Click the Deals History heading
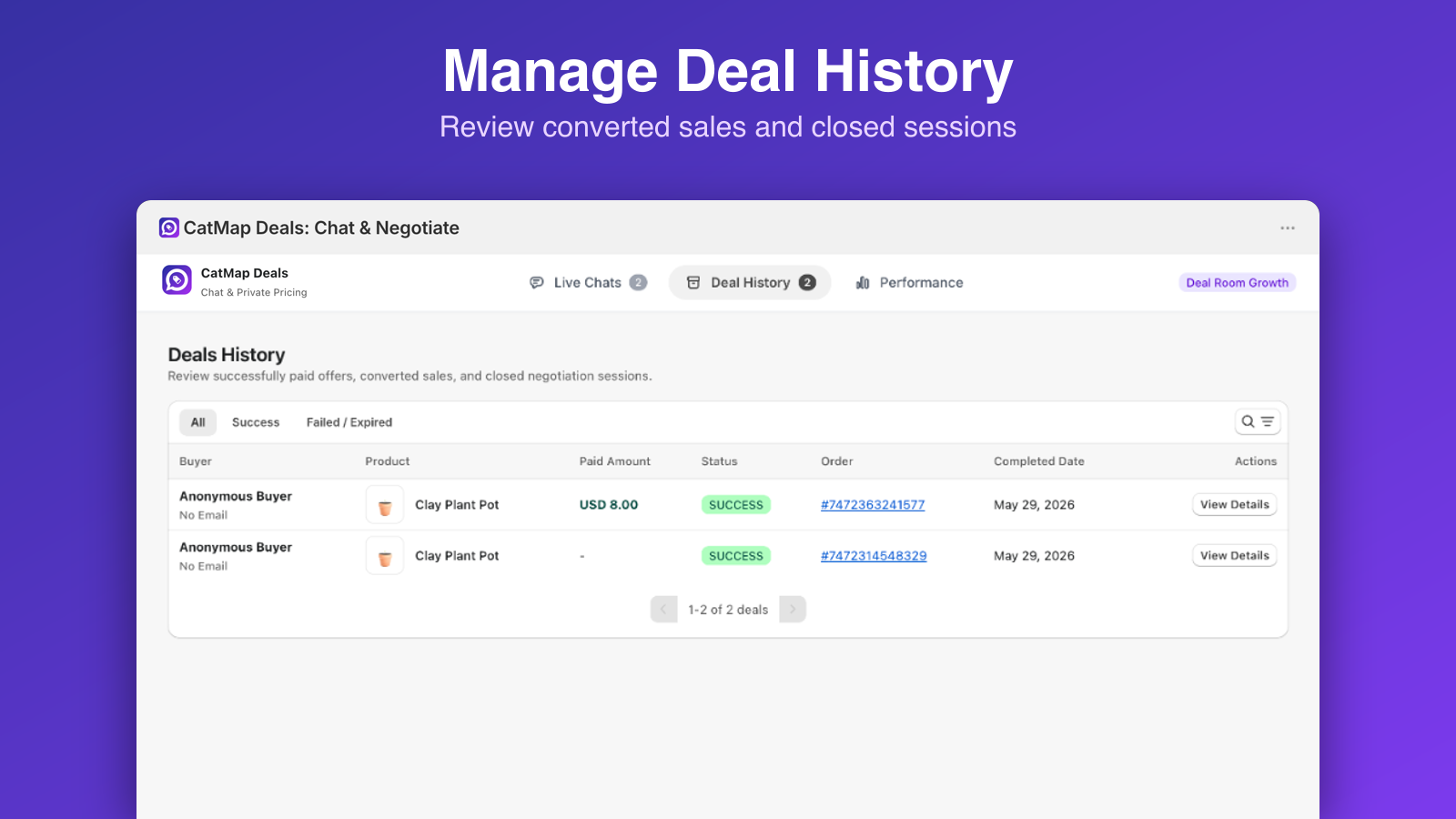 click(227, 355)
